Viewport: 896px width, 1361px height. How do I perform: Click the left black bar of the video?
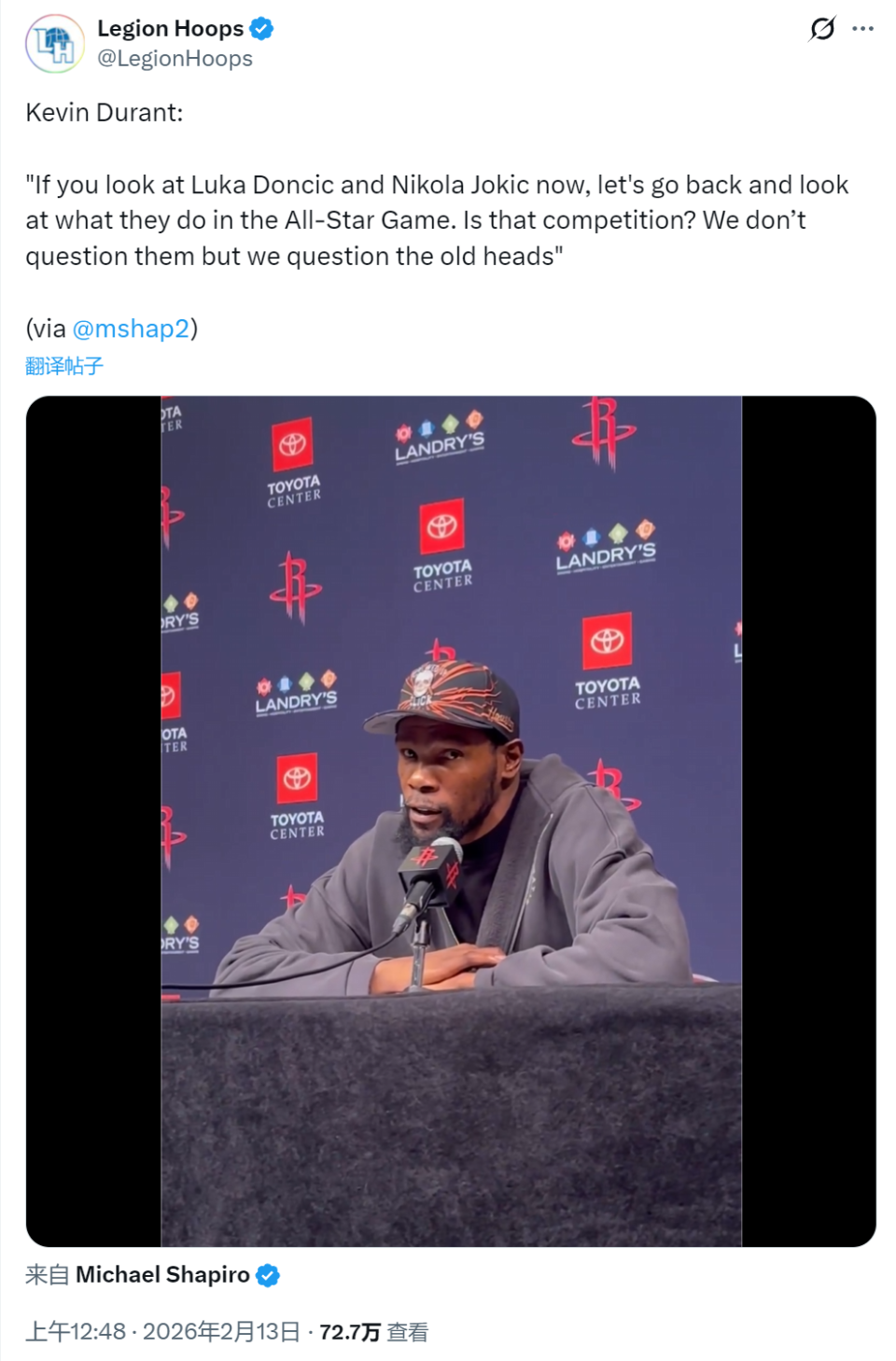click(x=93, y=821)
